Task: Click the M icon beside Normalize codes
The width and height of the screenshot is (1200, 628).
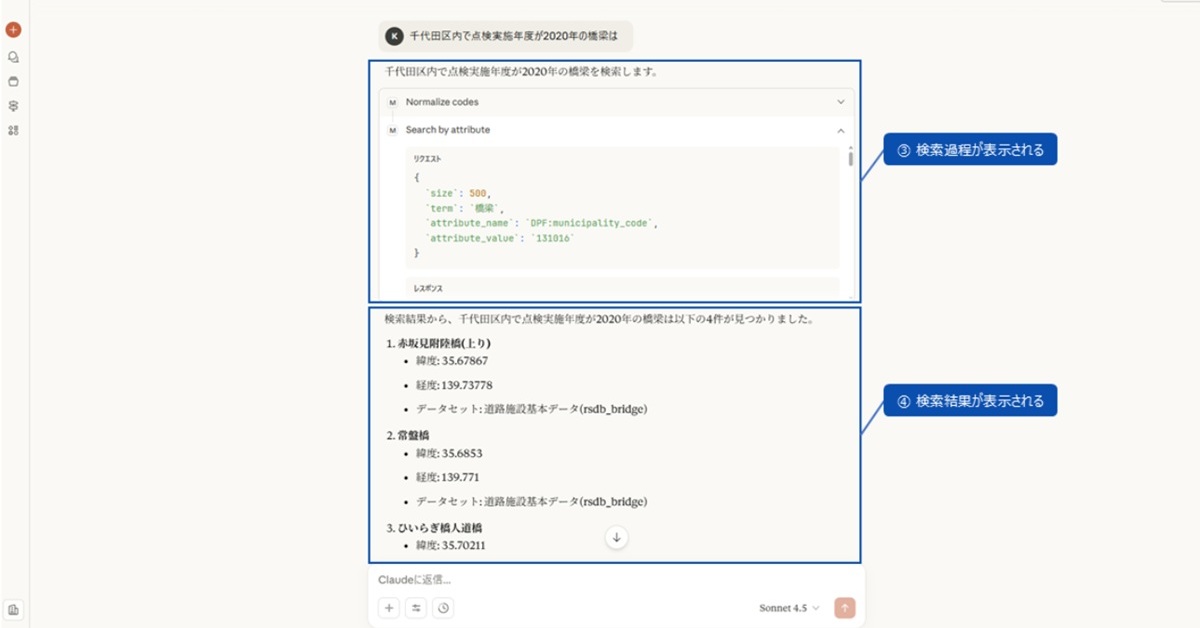Action: click(x=393, y=102)
